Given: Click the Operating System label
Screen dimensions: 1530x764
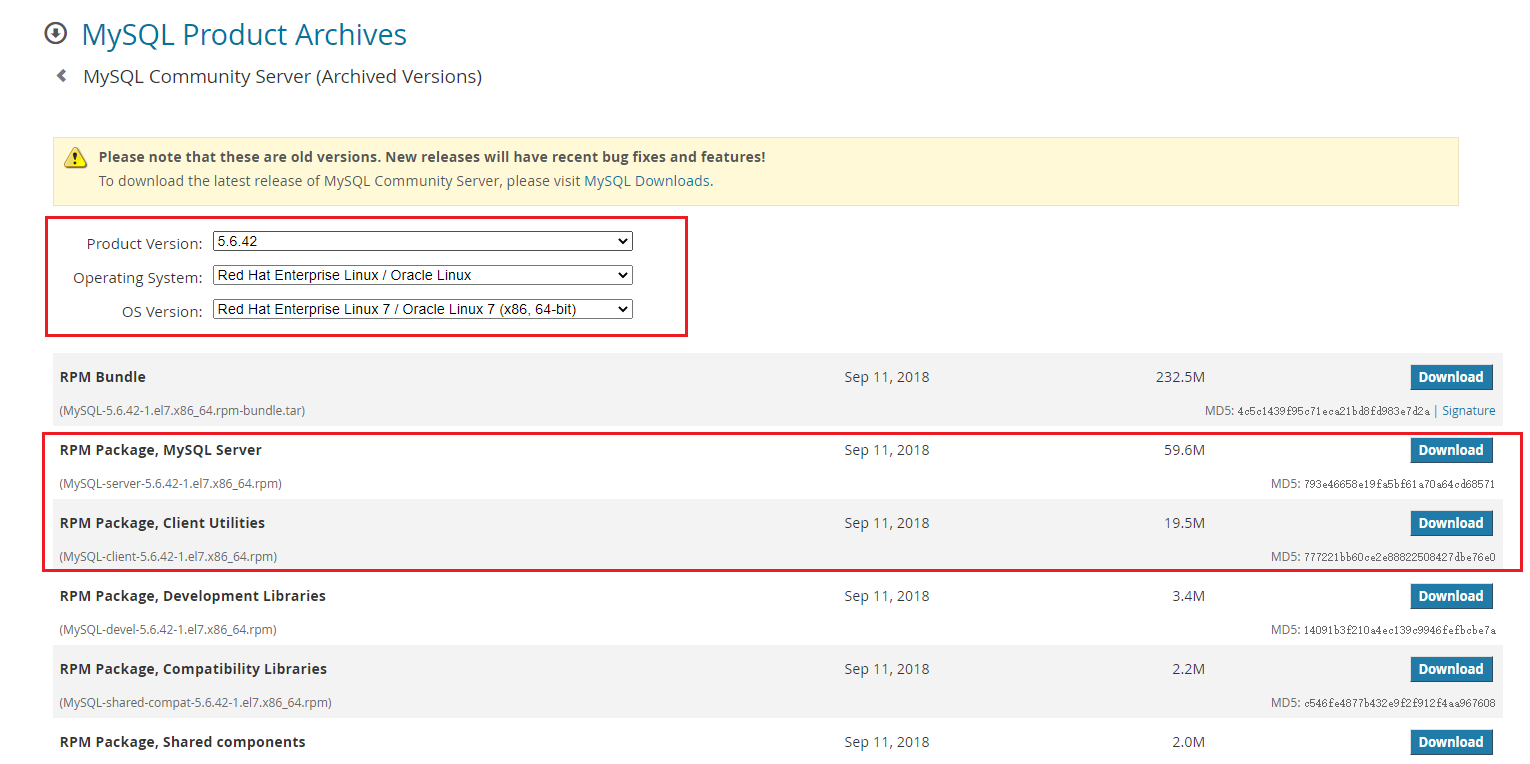Looking at the screenshot, I should [x=138, y=277].
